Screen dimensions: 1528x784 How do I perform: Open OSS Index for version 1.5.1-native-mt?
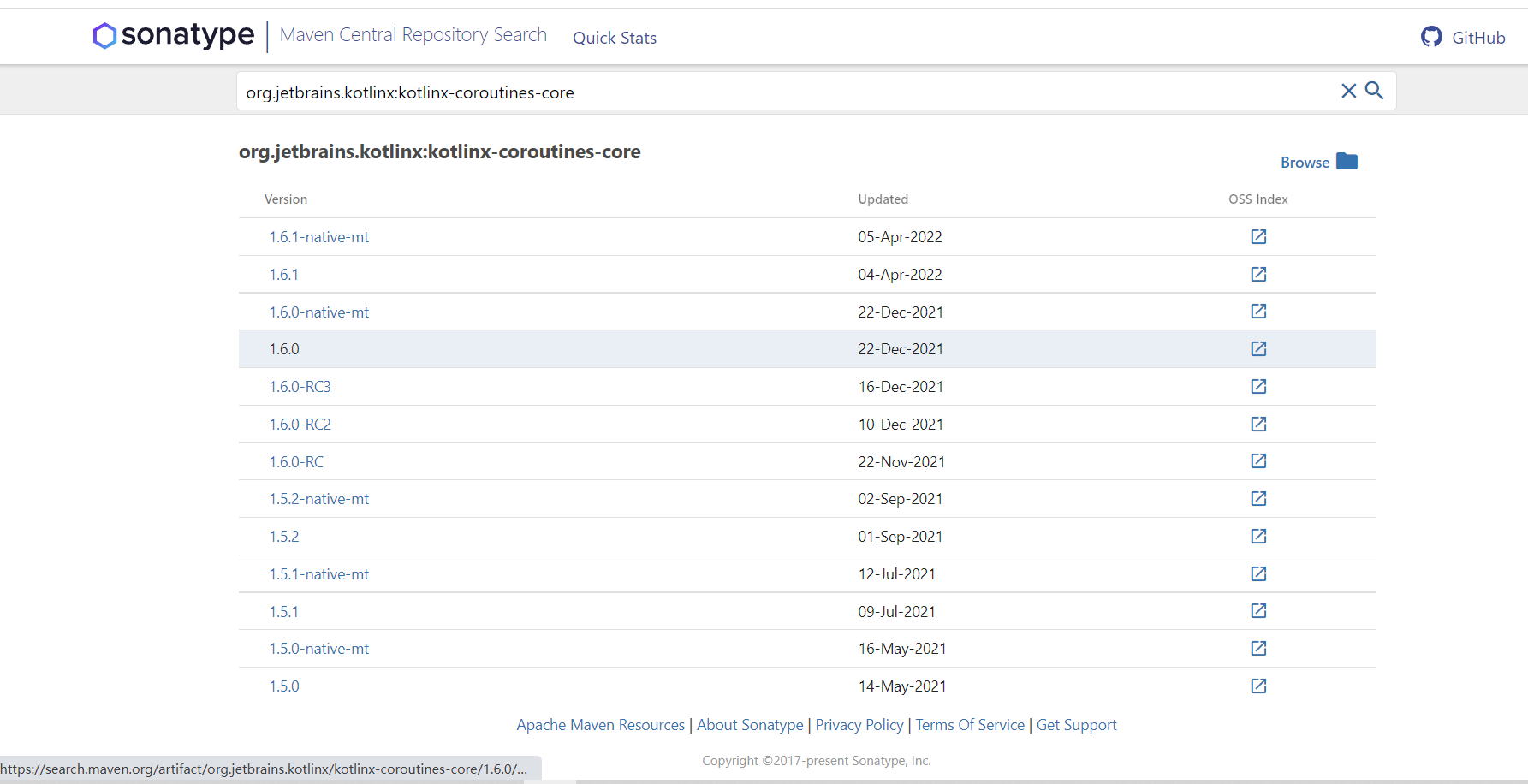coord(1258,573)
